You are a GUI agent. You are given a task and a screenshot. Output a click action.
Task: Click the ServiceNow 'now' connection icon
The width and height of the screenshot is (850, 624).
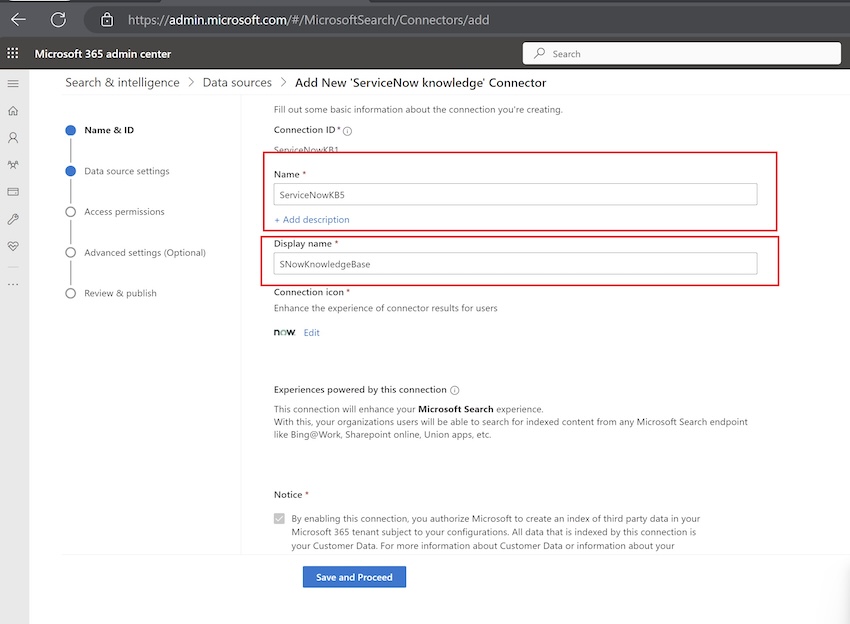click(x=283, y=332)
